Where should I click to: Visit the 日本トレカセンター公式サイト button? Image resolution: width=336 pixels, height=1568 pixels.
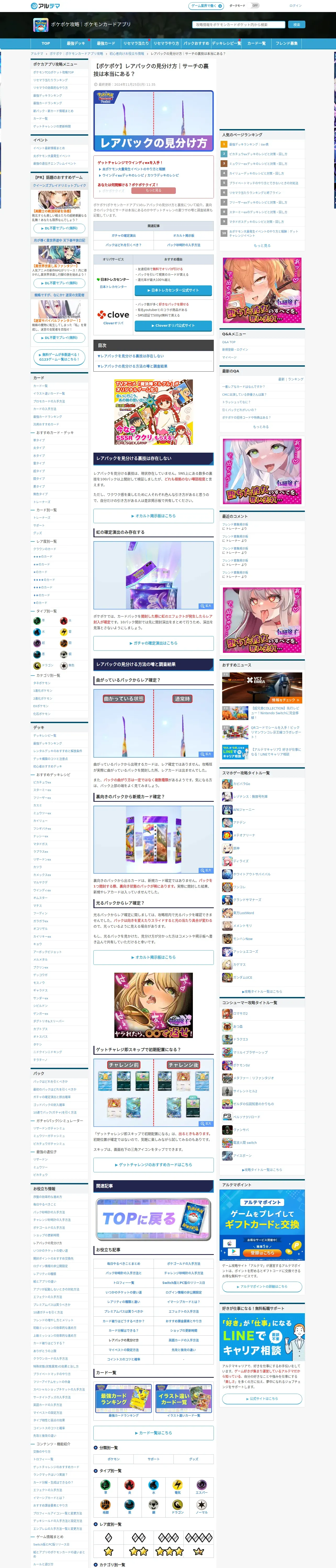[x=173, y=290]
